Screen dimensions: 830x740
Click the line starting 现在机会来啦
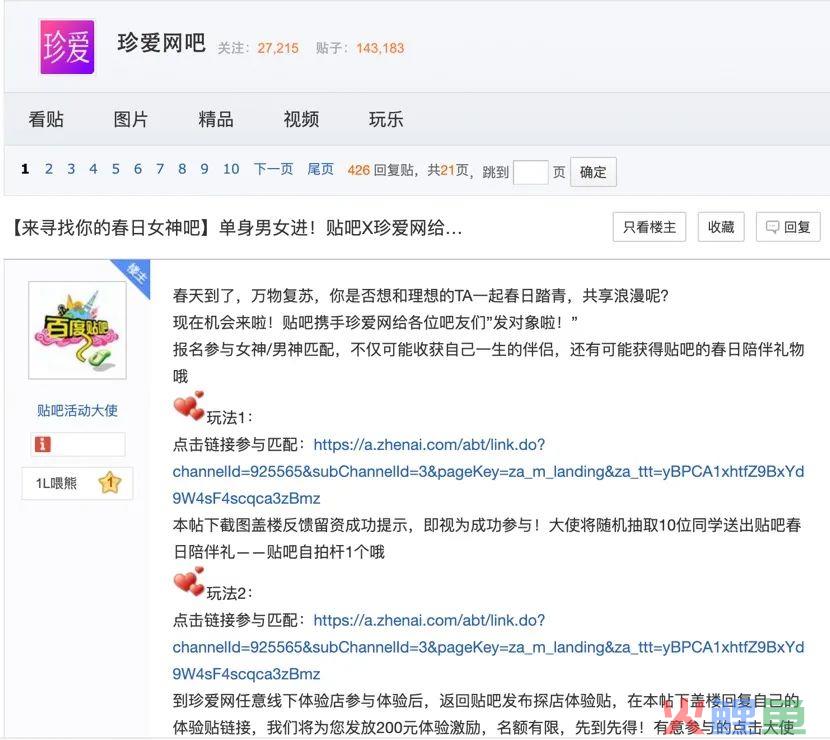coord(375,322)
